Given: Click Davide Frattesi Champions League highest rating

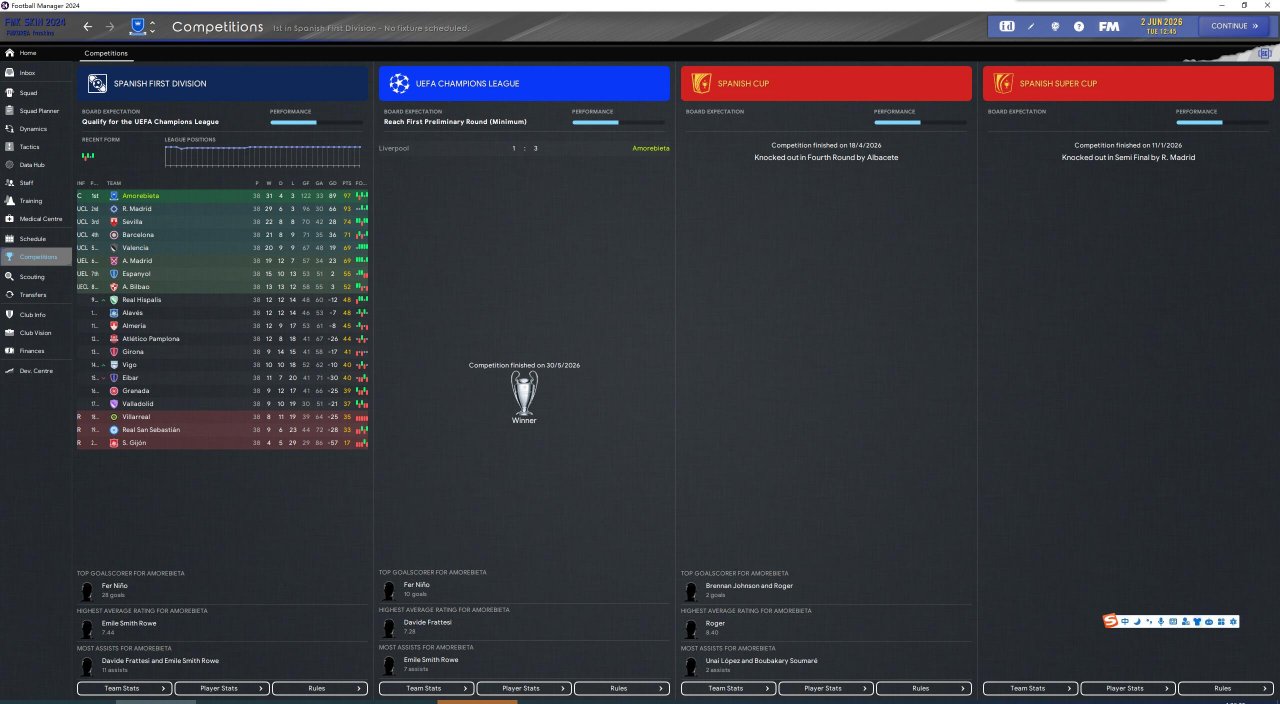Looking at the screenshot, I should point(428,622).
